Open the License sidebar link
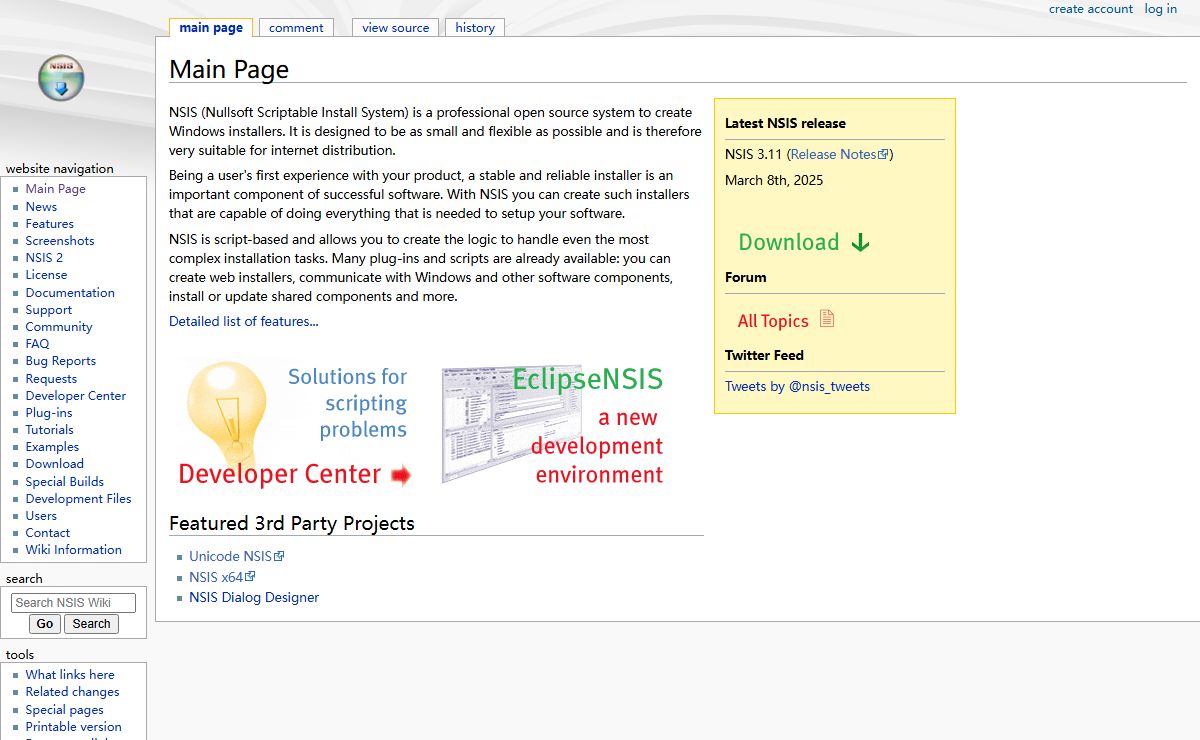1200x740 pixels. (47, 275)
